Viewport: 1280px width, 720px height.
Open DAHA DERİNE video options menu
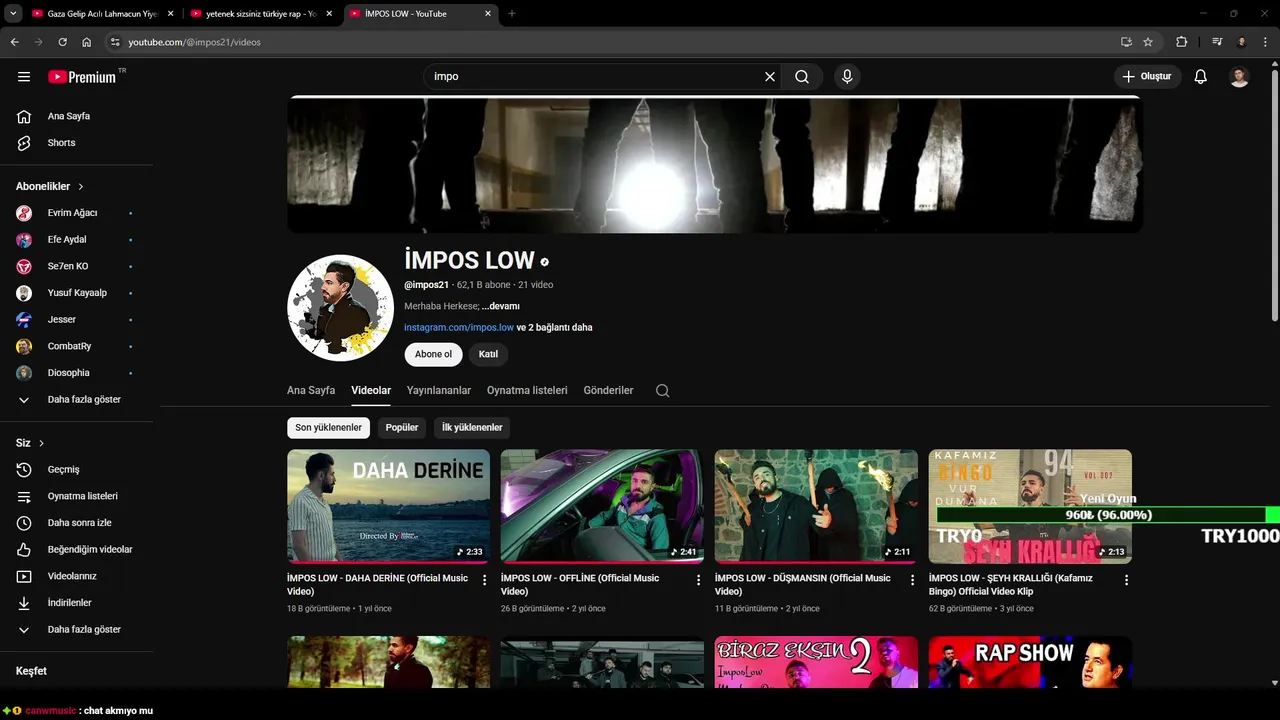(485, 580)
